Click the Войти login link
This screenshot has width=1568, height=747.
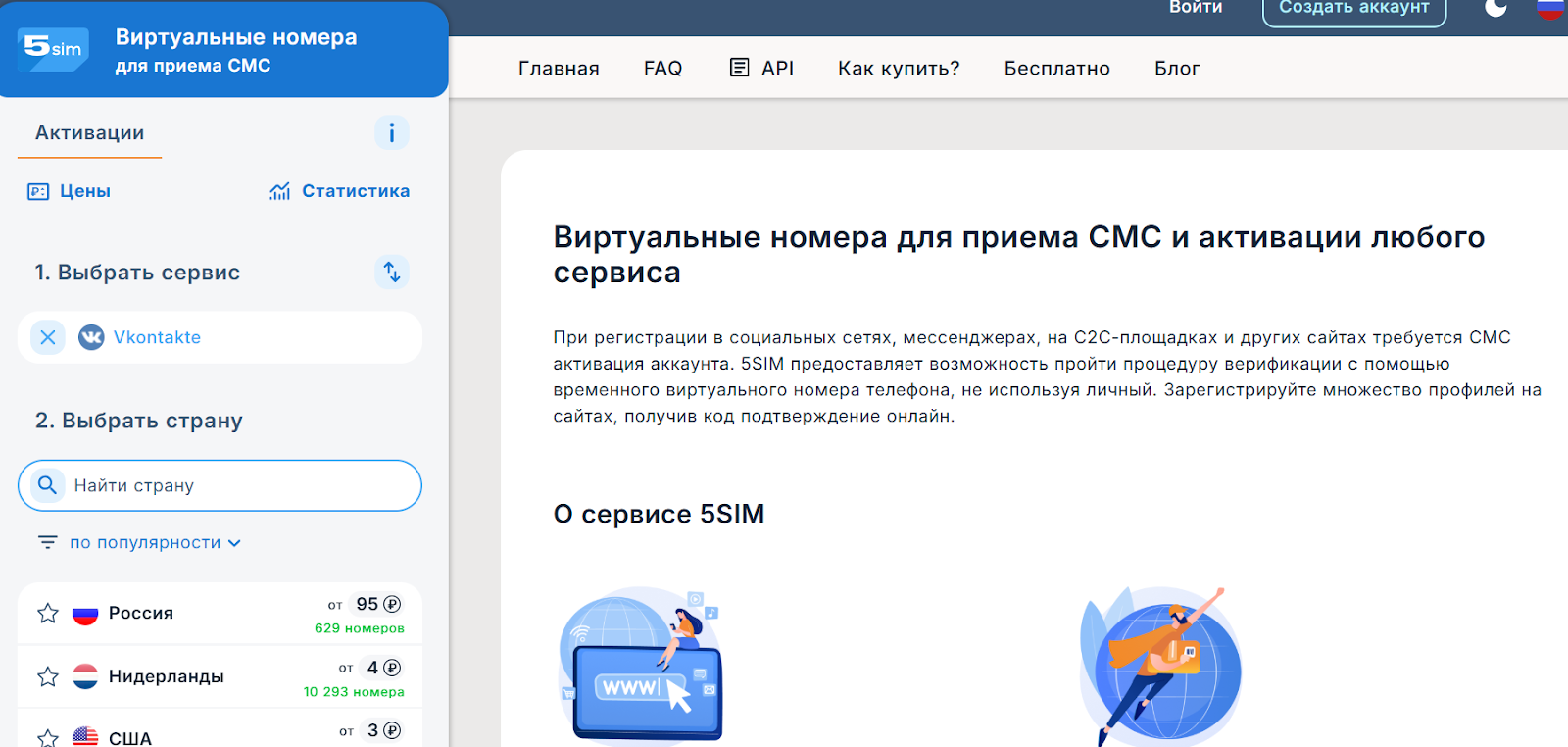1196,8
